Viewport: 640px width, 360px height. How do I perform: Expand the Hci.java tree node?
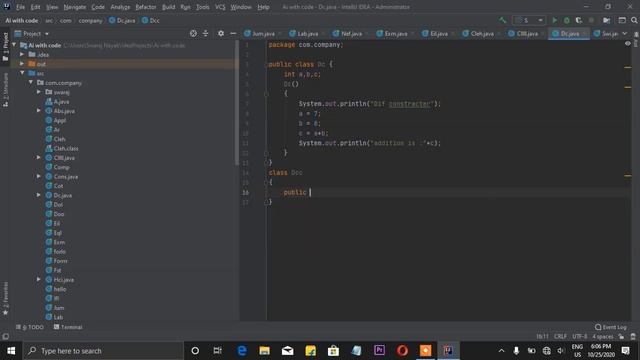tap(39, 280)
